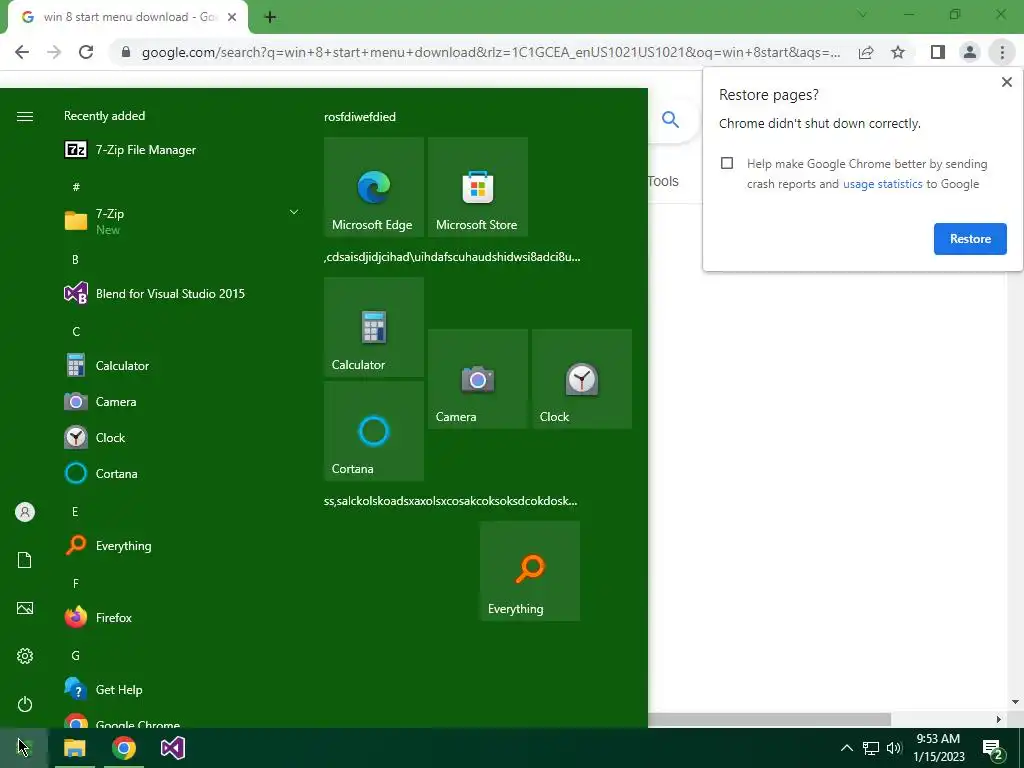
Task: Click the Clock tile
Action: 582,379
